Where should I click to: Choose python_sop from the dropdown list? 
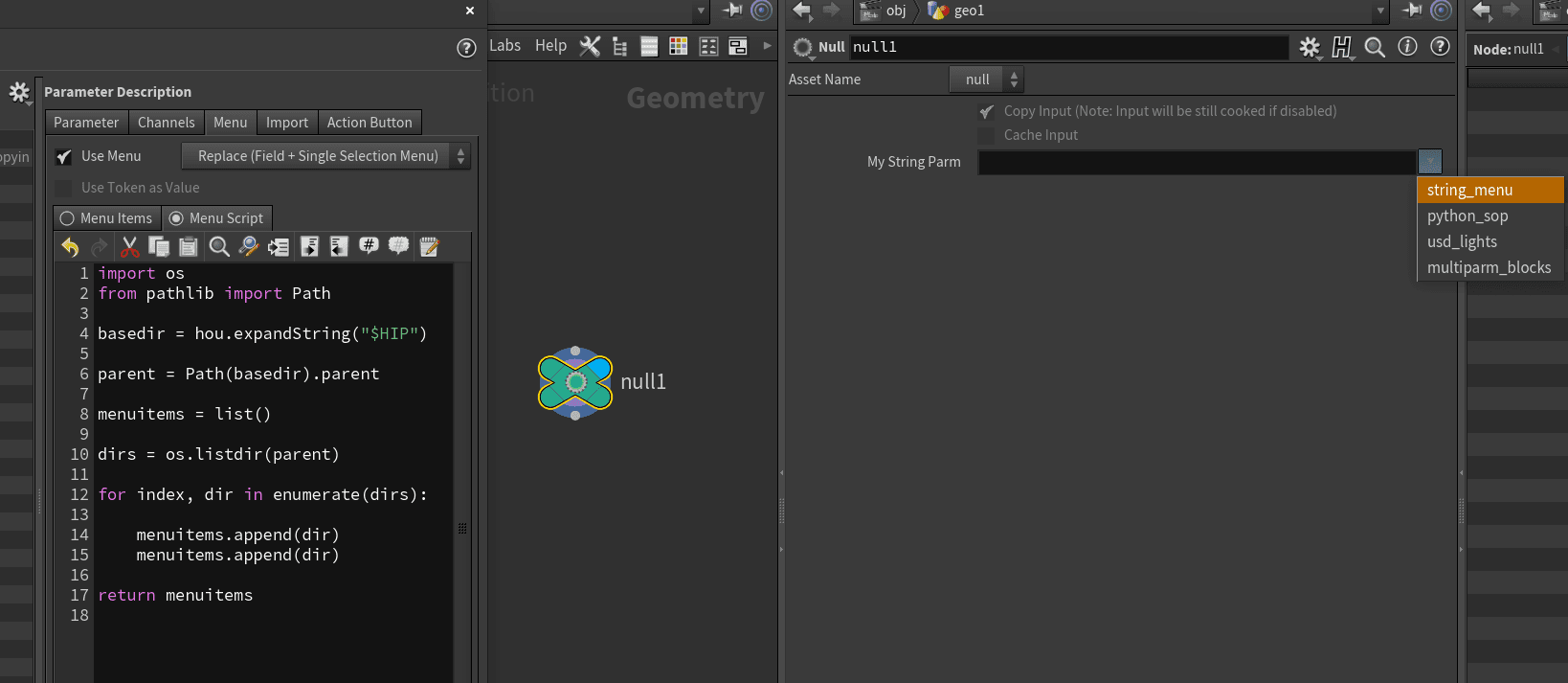[1467, 216]
